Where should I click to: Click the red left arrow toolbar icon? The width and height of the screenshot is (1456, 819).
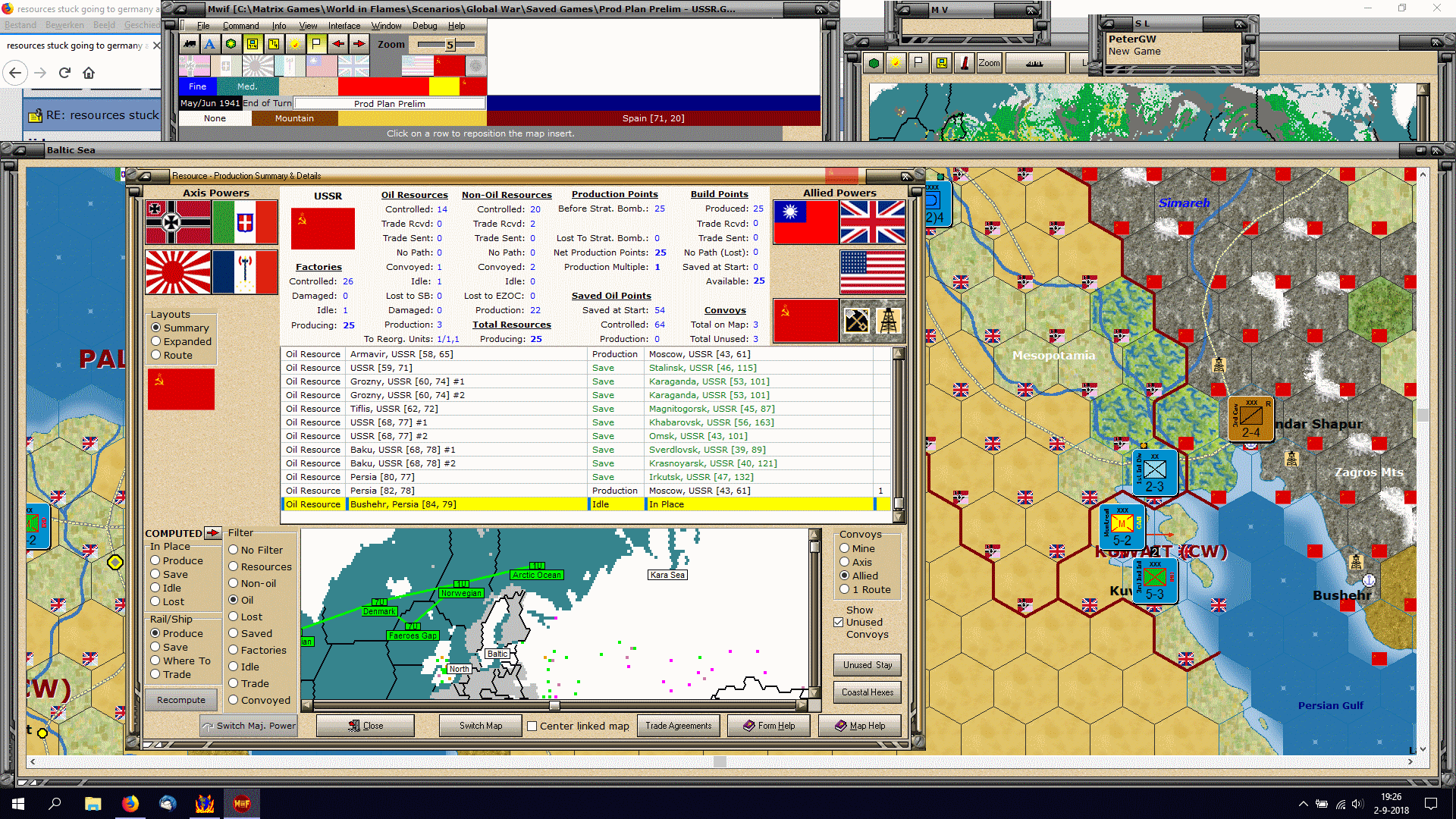337,44
